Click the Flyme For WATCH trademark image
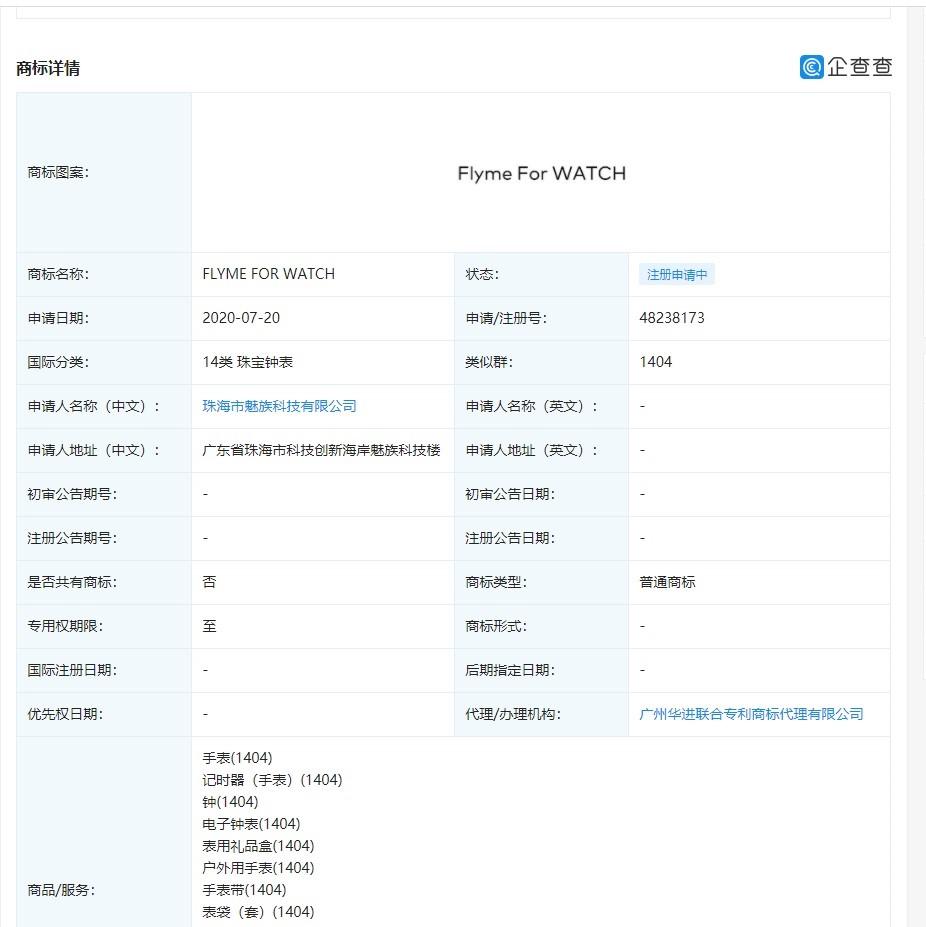Viewport: 926px width, 927px height. pyautogui.click(x=541, y=172)
